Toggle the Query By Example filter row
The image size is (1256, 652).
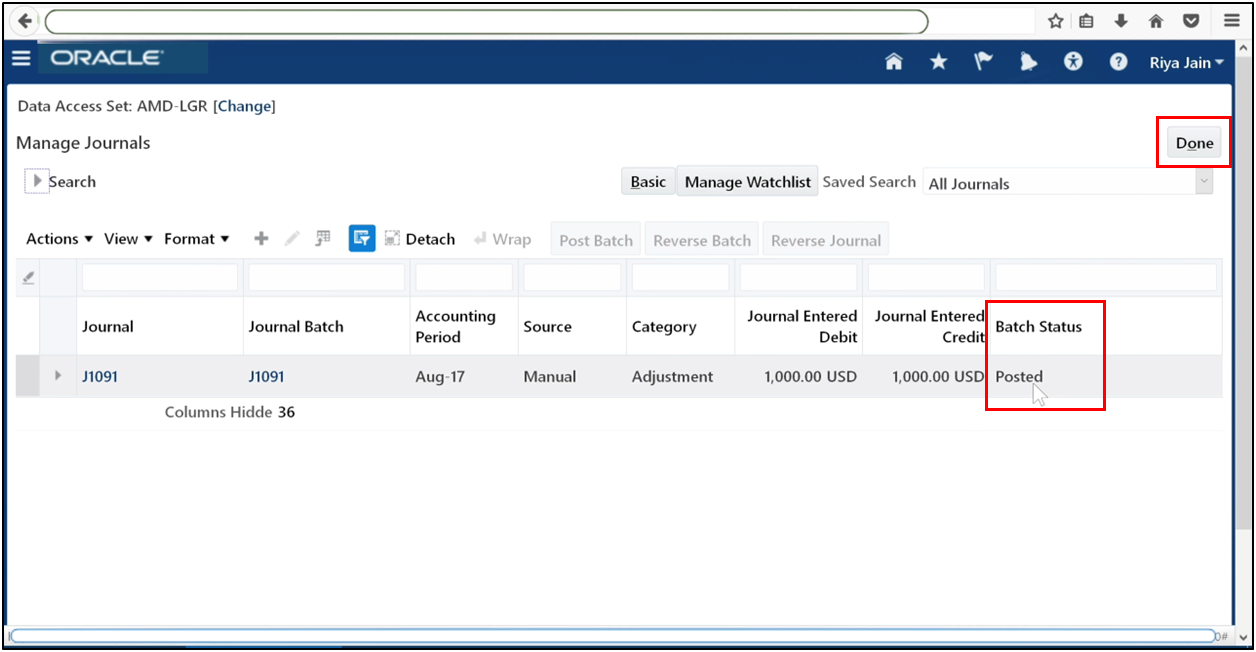pyautogui.click(x=362, y=238)
